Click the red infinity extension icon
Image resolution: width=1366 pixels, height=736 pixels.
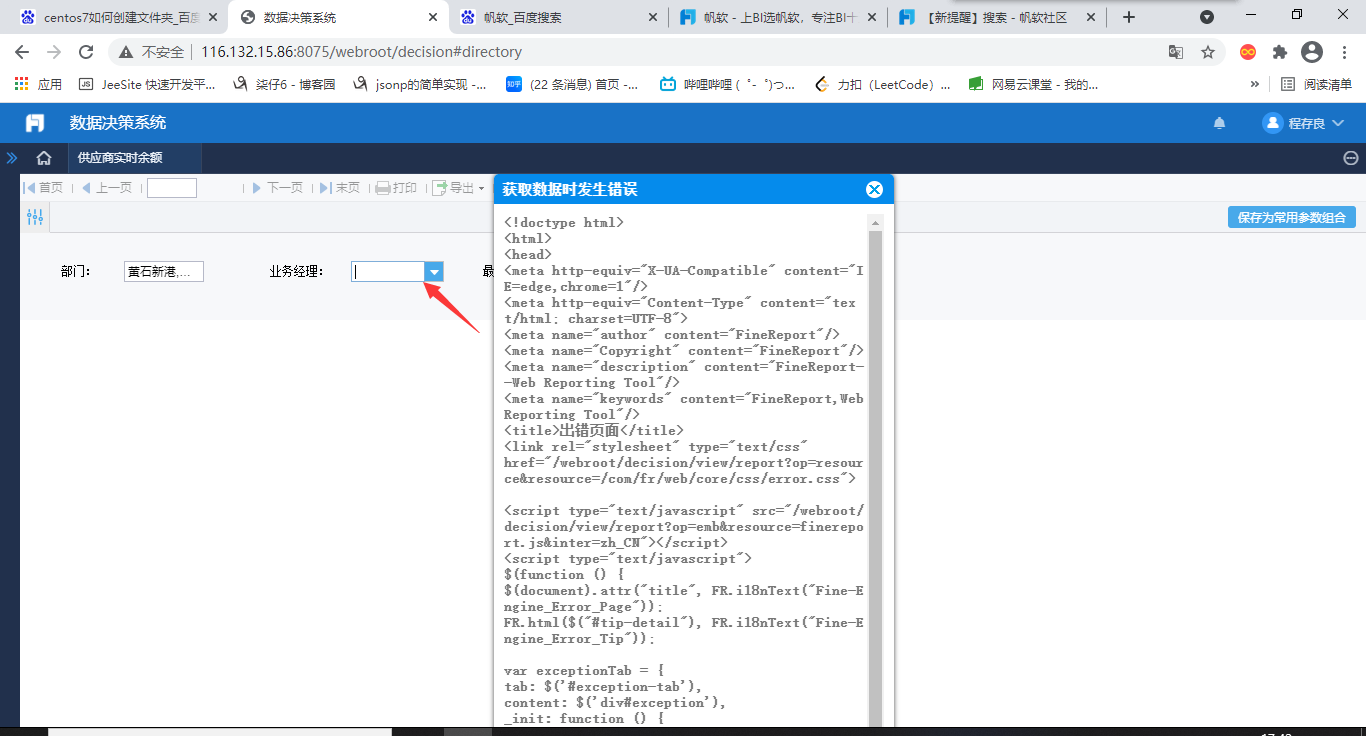1248,52
